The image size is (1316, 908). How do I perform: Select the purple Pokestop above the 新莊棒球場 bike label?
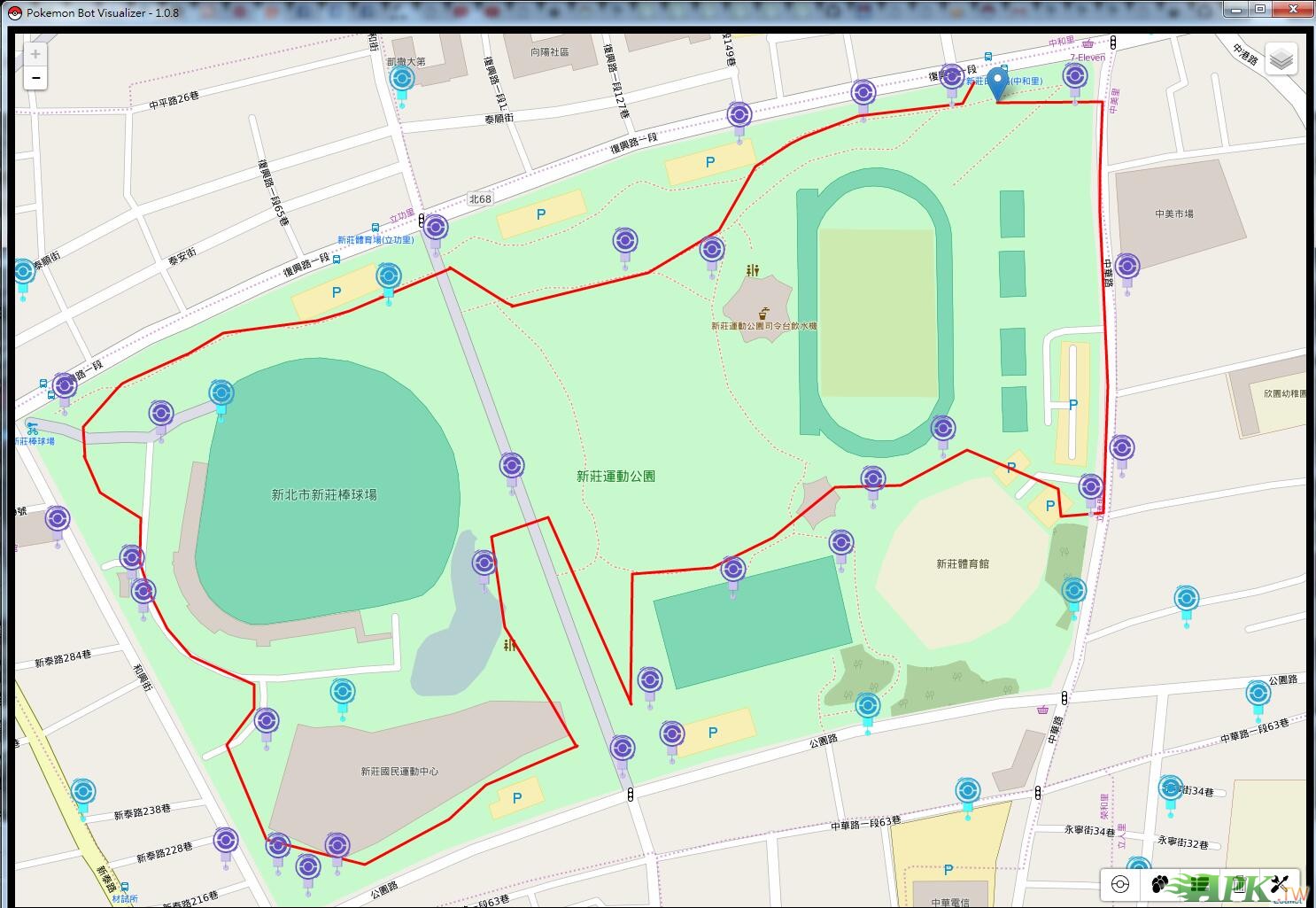point(64,392)
